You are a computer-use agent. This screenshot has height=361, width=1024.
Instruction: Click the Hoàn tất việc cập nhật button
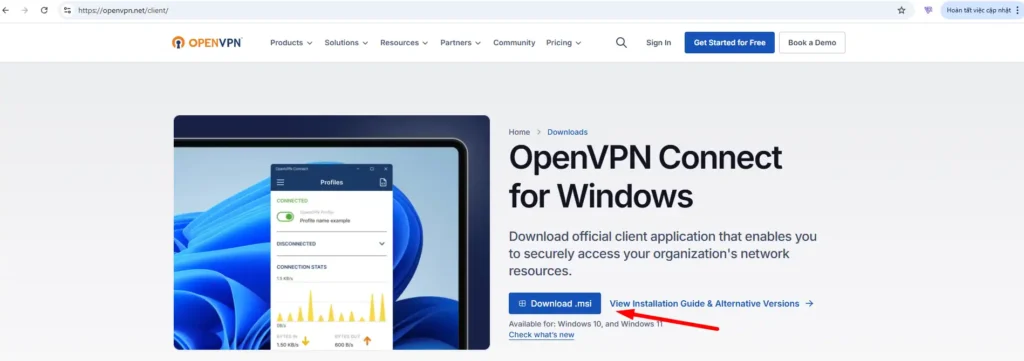click(982, 10)
